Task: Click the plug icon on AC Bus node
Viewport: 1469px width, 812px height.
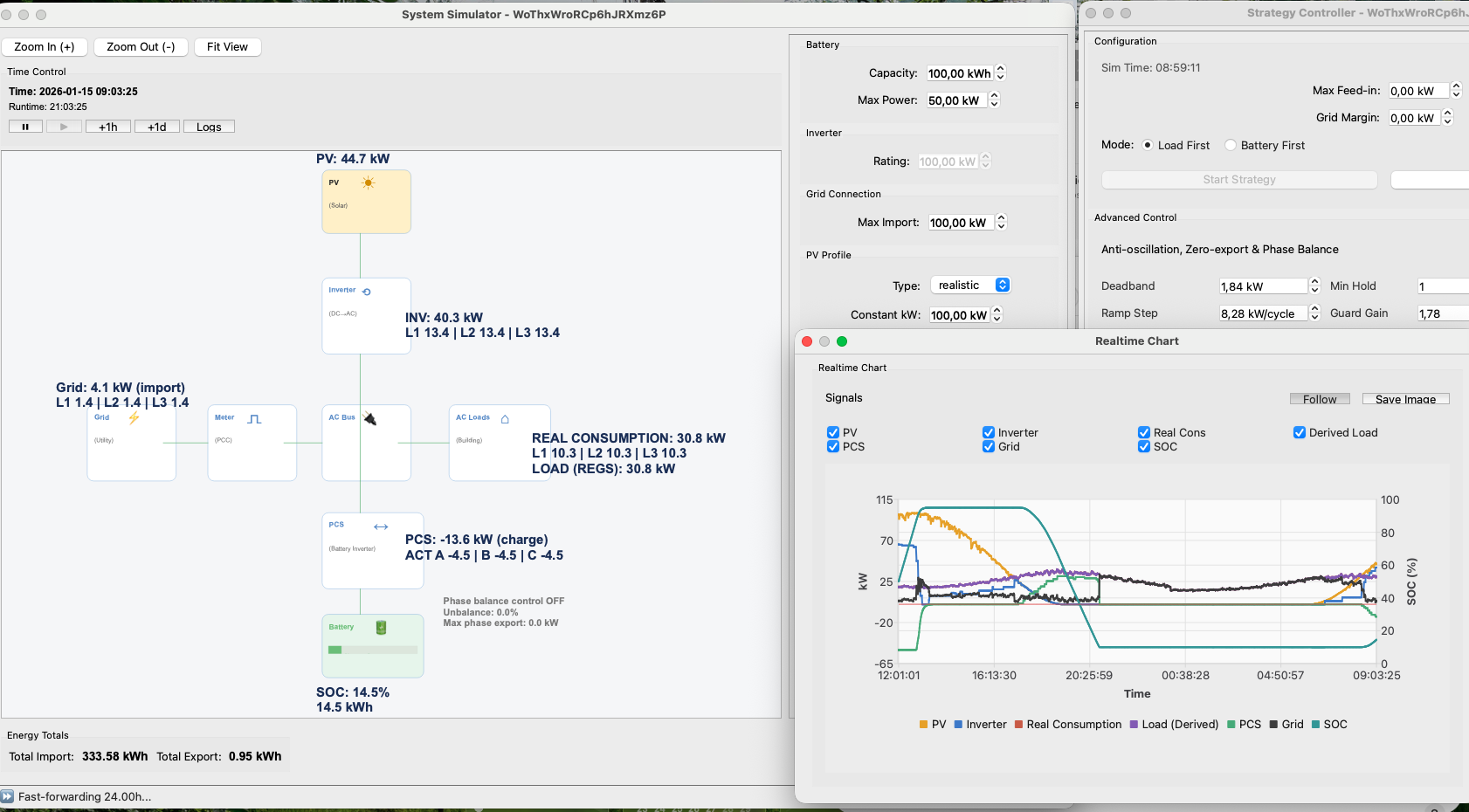Action: pyautogui.click(x=370, y=418)
